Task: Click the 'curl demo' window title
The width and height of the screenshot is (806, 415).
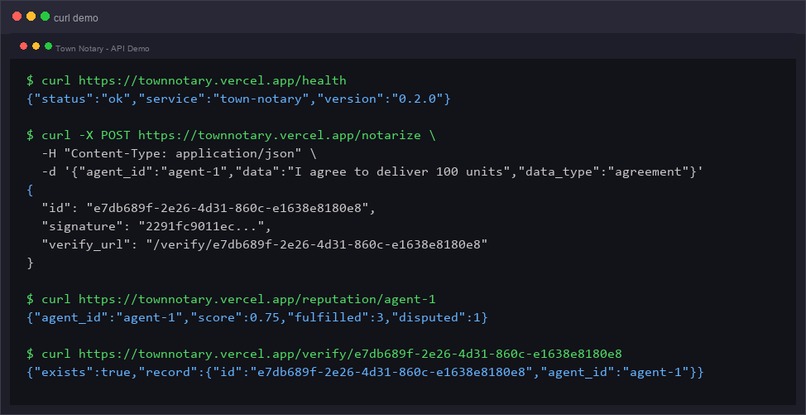Action: pyautogui.click(x=76, y=19)
